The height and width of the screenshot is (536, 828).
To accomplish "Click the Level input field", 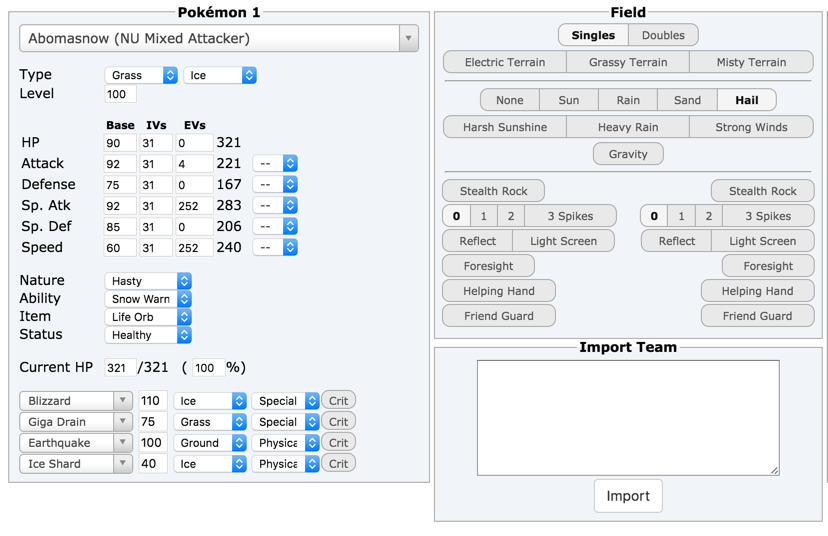I will pos(120,94).
